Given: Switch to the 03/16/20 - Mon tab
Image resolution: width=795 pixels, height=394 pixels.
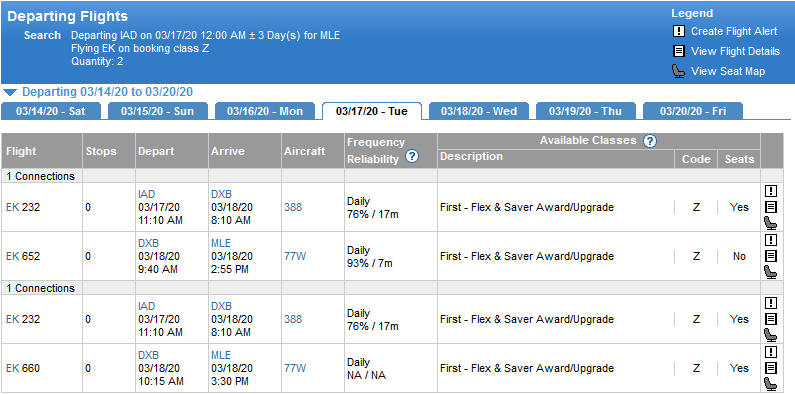Looking at the screenshot, I should [265, 111].
